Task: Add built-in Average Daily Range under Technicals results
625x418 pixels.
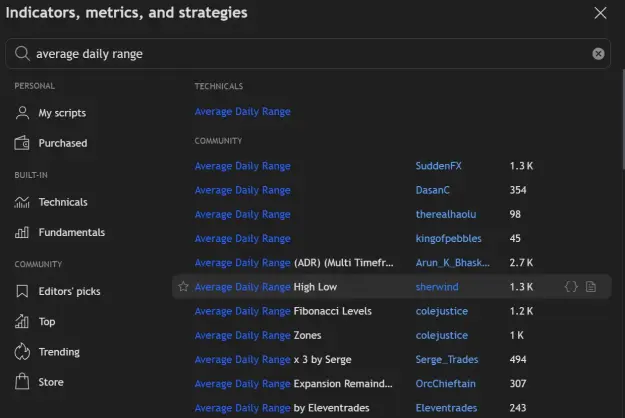Action: pos(242,112)
